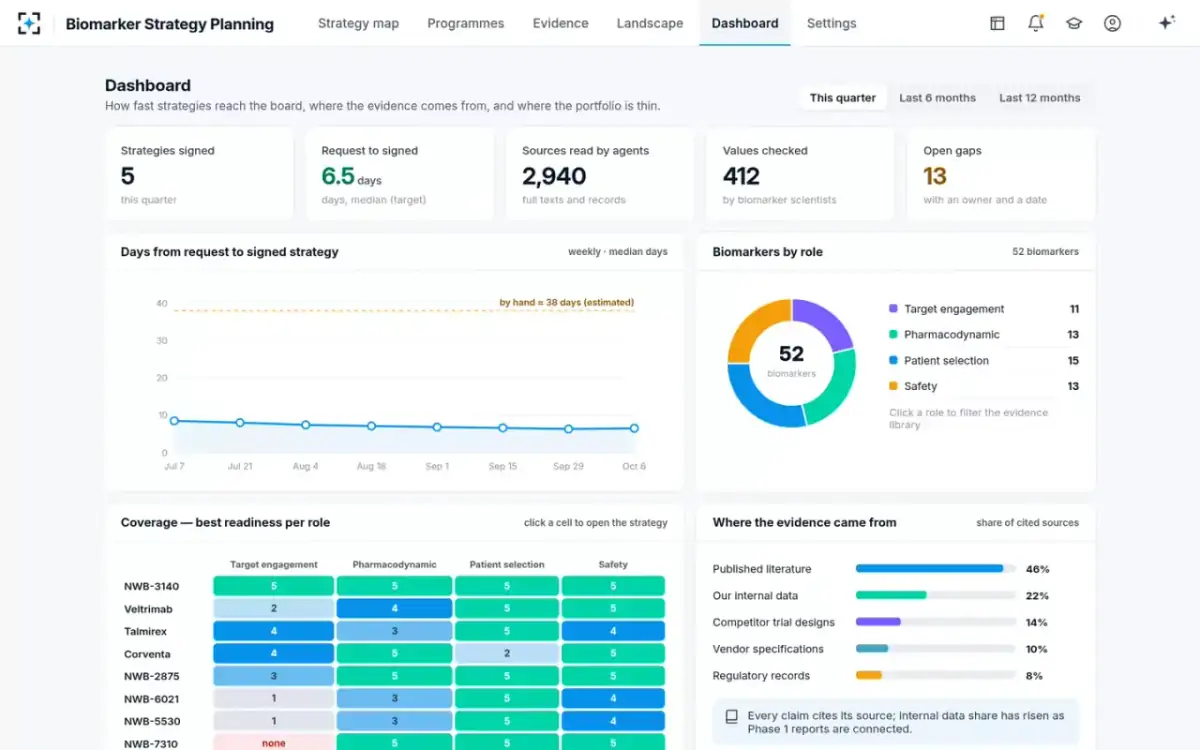Filter by Patient selection legend row

(x=984, y=361)
